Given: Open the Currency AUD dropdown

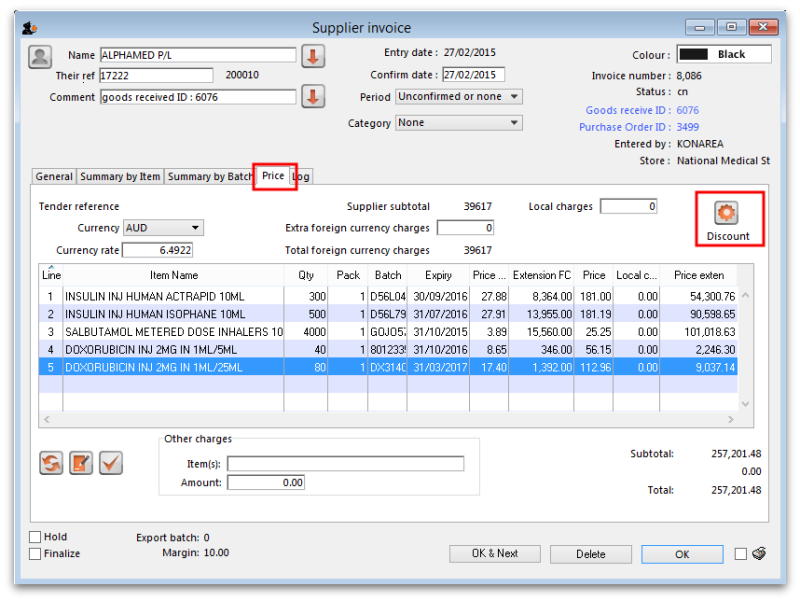Looking at the screenshot, I should click(x=163, y=228).
